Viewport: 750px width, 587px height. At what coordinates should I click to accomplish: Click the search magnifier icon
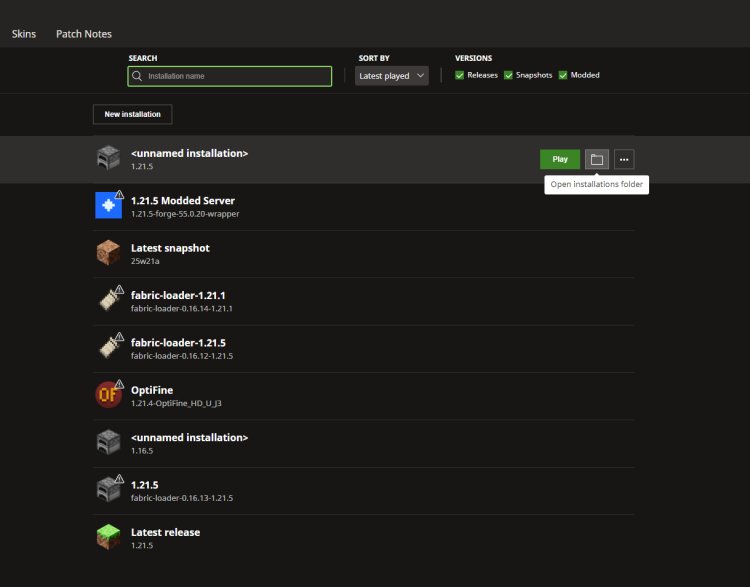[x=137, y=76]
